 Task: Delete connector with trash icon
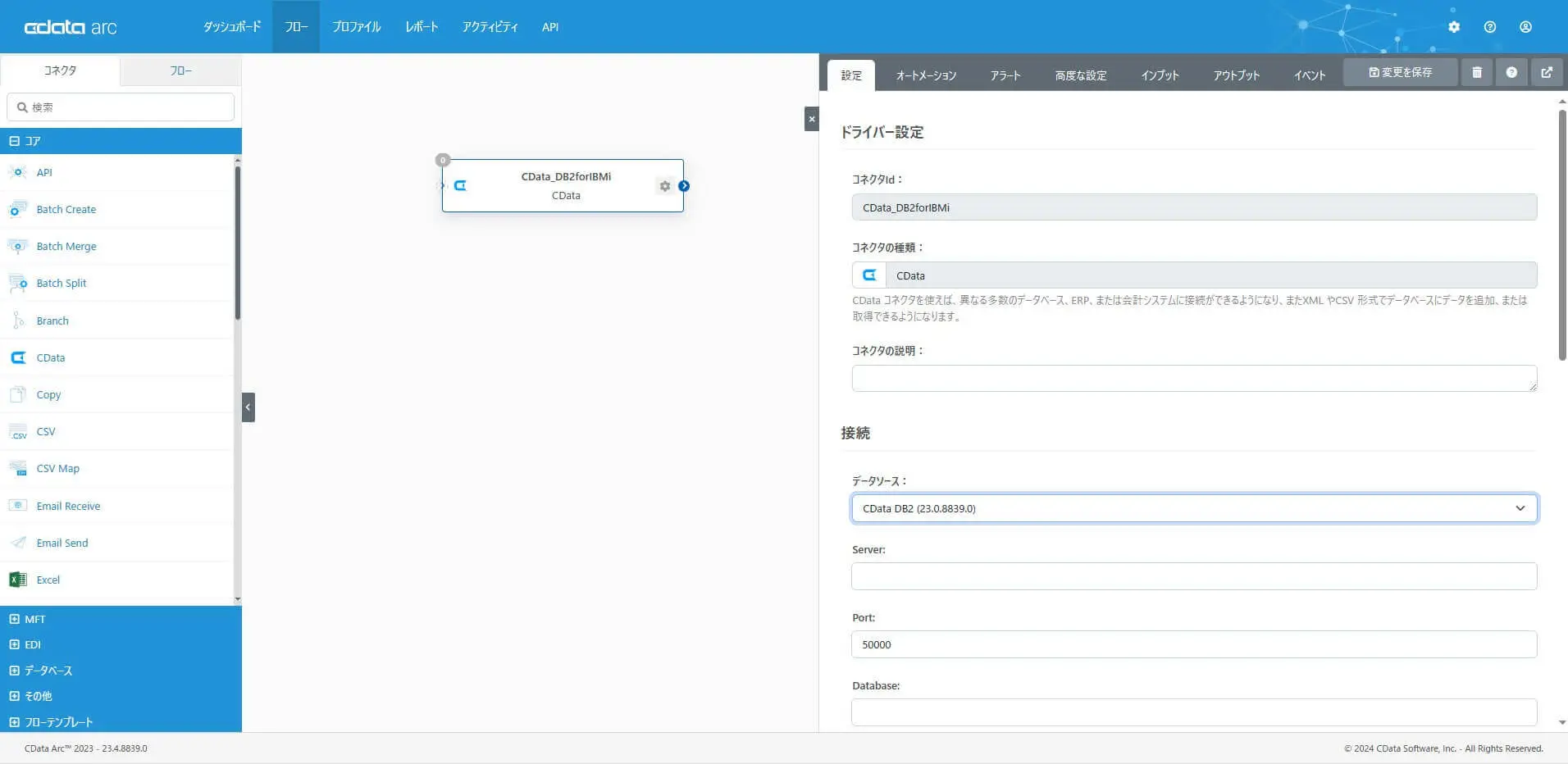tap(1477, 72)
